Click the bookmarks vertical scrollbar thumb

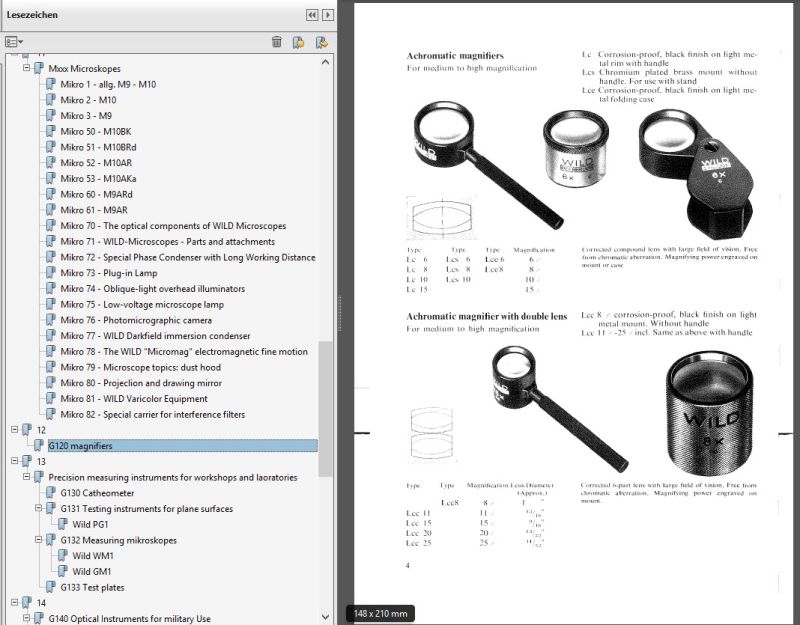pyautogui.click(x=326, y=409)
